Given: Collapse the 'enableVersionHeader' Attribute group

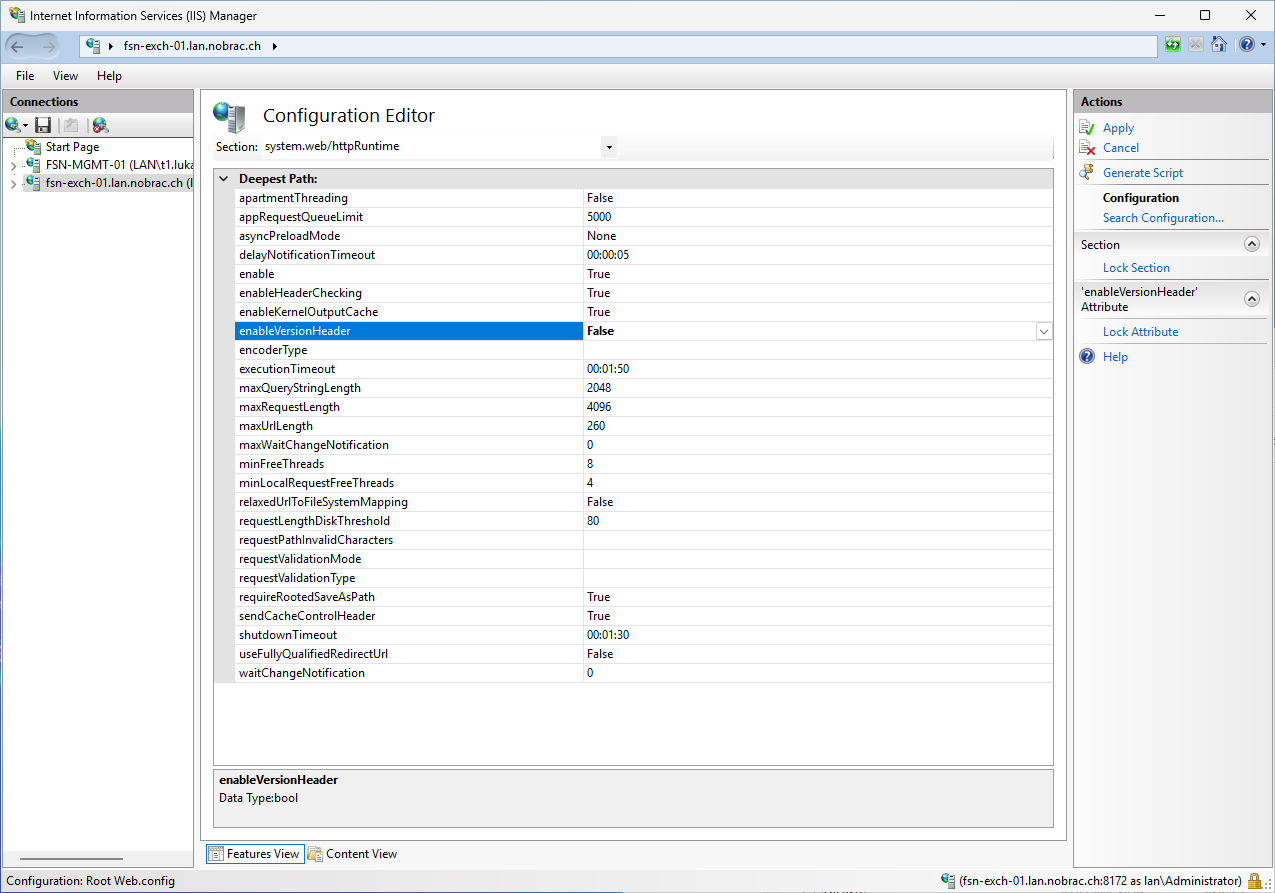Looking at the screenshot, I should click(1251, 299).
